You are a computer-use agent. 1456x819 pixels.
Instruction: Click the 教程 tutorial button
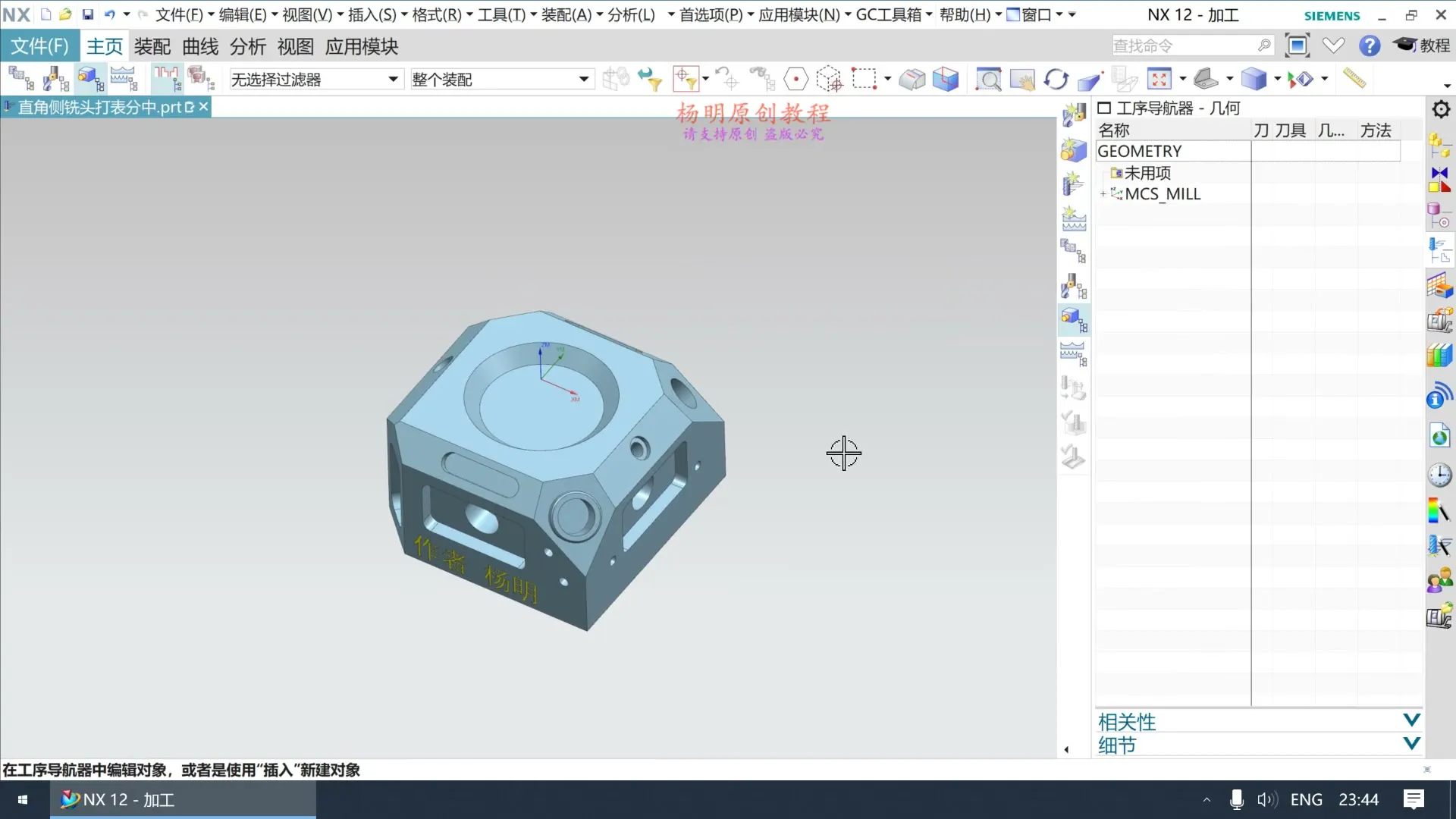[x=1422, y=45]
